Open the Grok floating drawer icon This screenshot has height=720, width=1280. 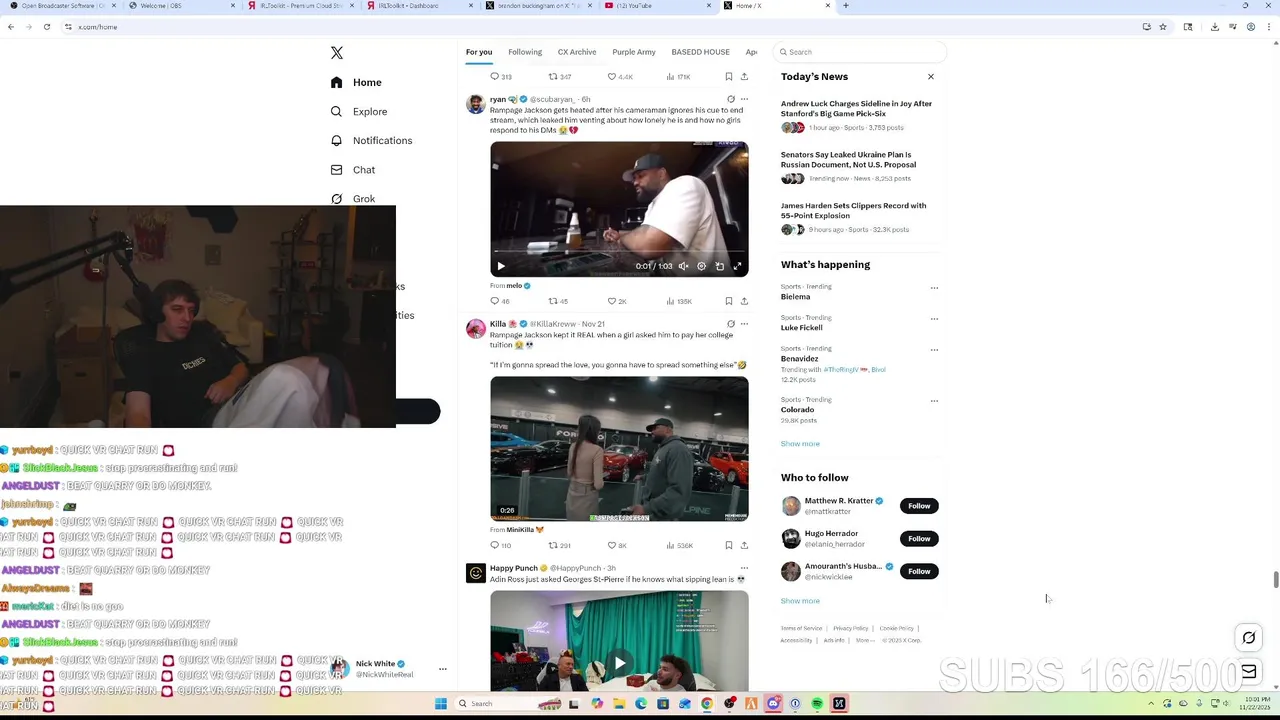pos(1249,638)
